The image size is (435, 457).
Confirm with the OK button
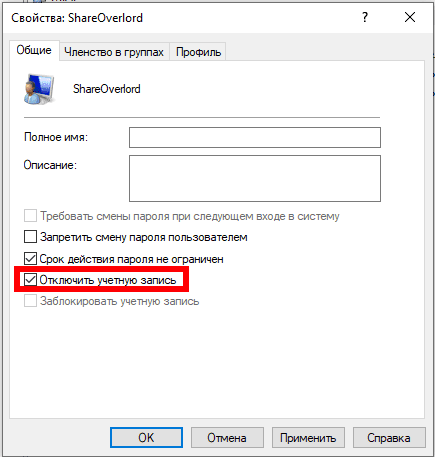click(x=146, y=437)
